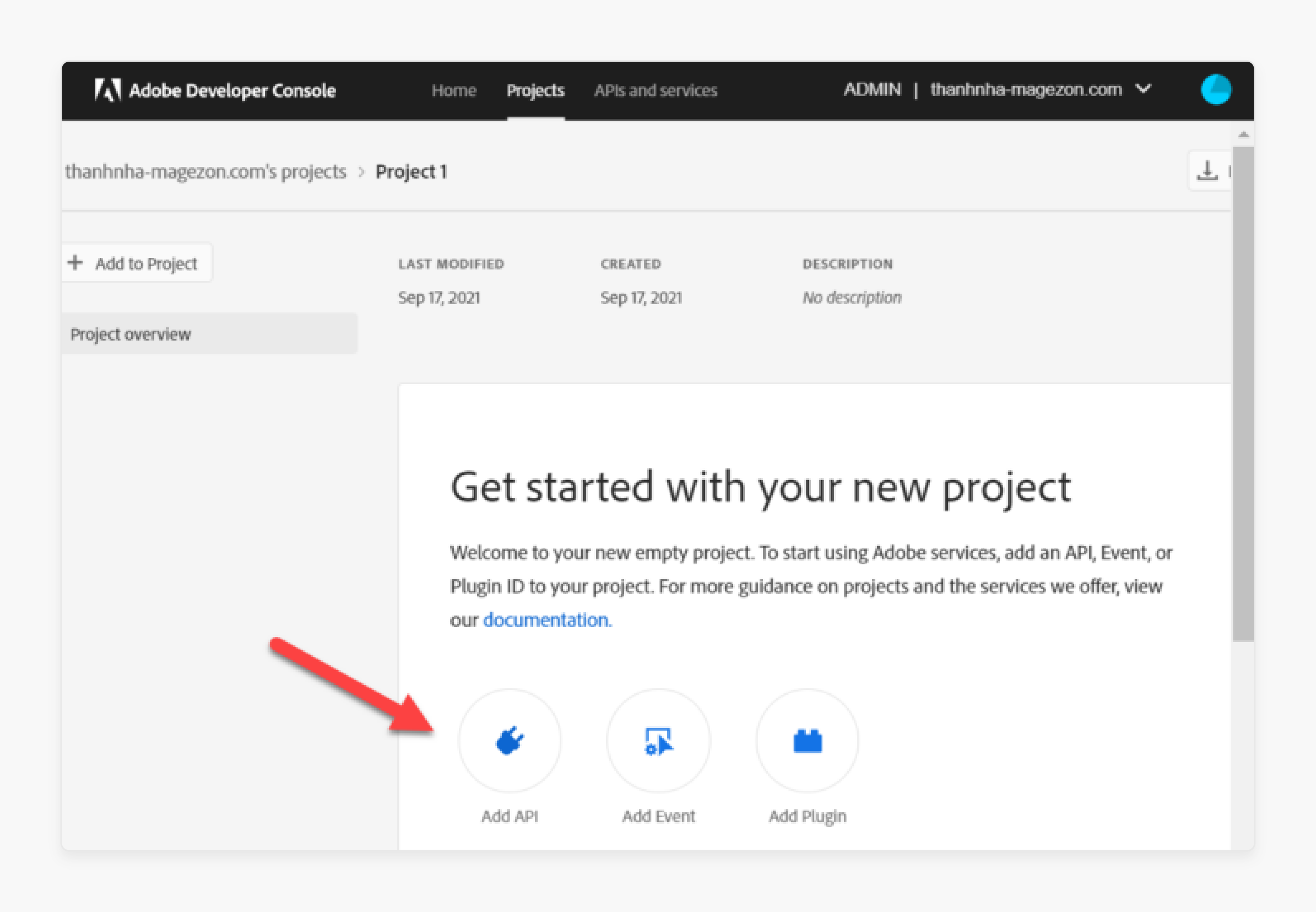Click the CREATED column label
The image size is (1316, 912).
631,264
